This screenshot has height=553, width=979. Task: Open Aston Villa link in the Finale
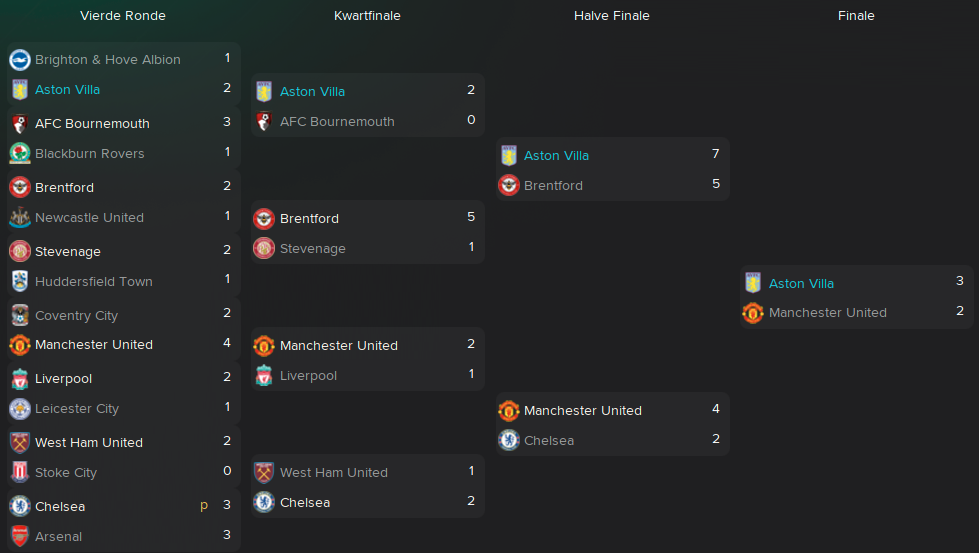[x=801, y=283]
